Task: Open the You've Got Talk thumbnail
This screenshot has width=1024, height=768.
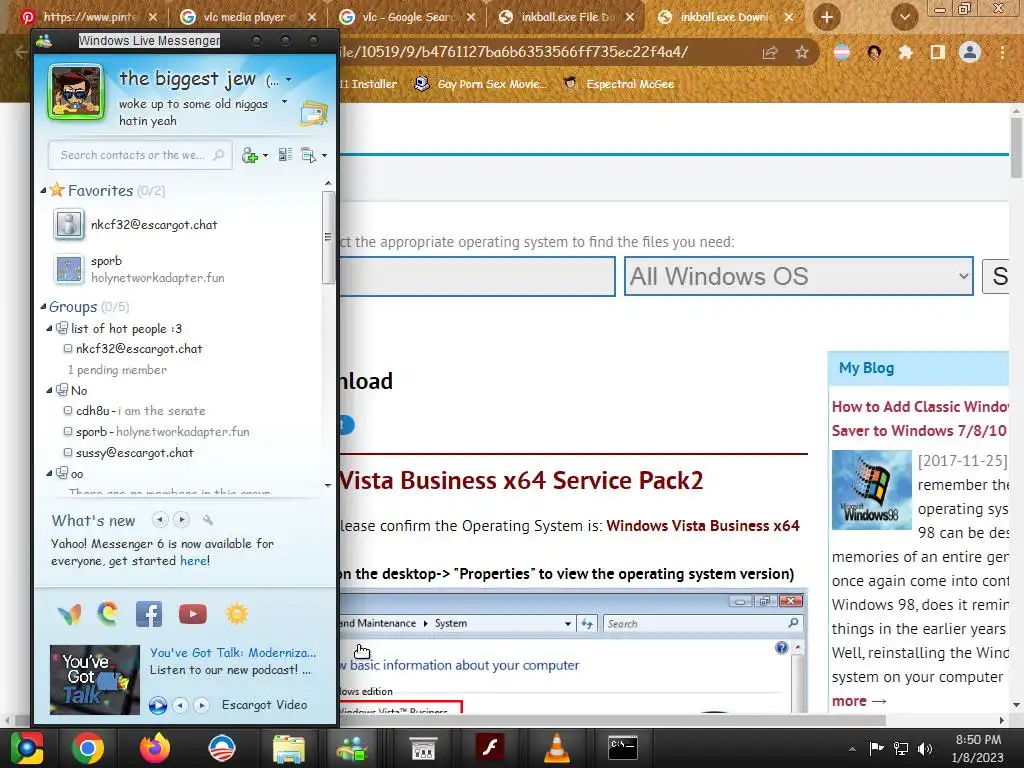Action: 95,680
